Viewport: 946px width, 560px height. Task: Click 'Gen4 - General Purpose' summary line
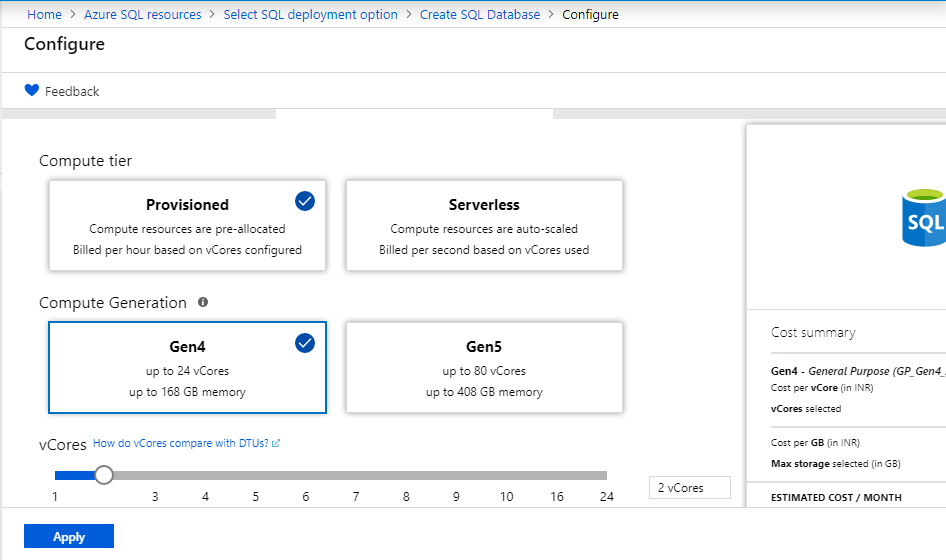[x=858, y=371]
